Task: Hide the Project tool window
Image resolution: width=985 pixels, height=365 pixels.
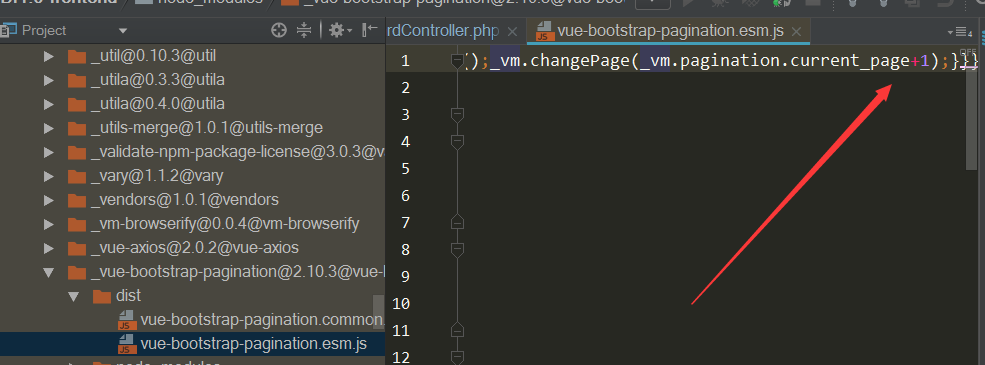Action: (x=370, y=30)
